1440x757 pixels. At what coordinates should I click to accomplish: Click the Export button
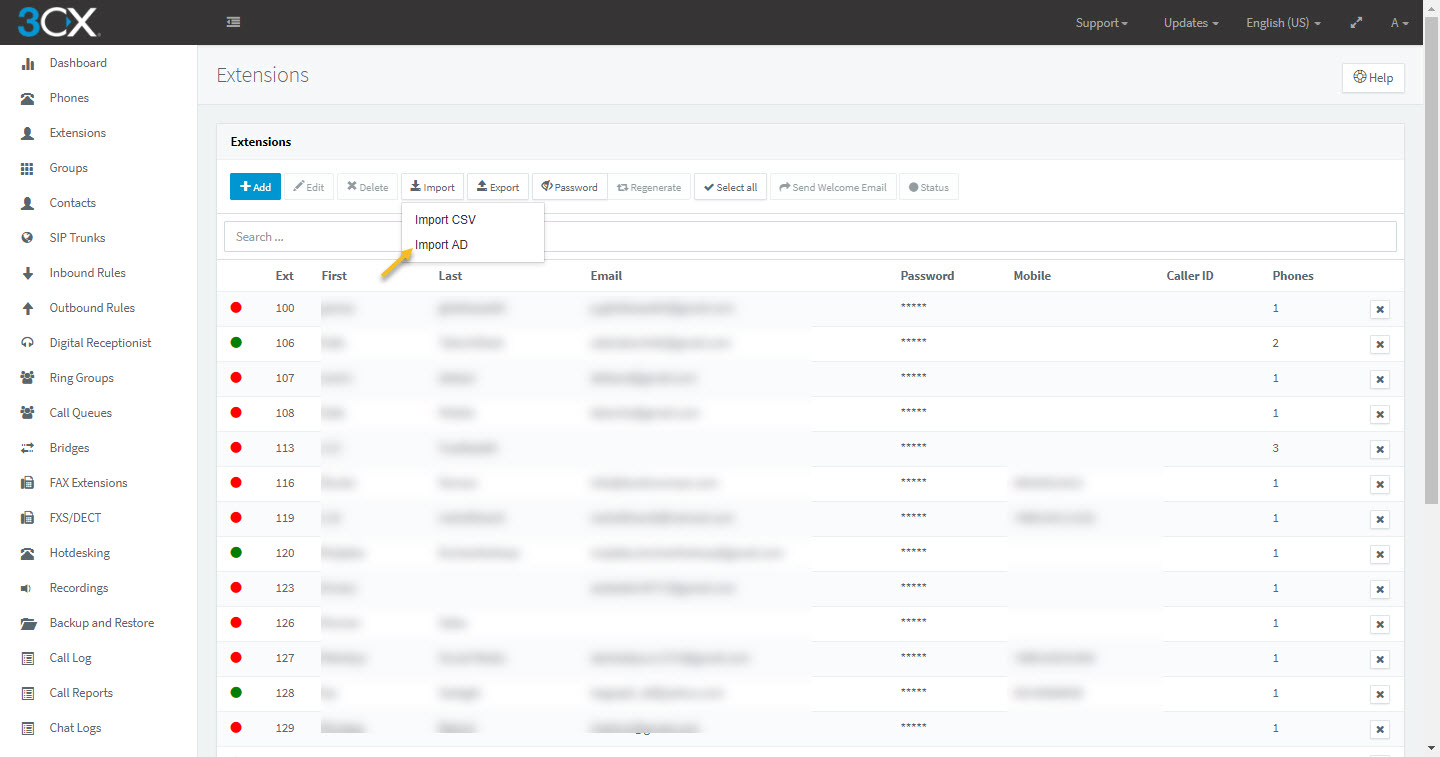click(497, 187)
